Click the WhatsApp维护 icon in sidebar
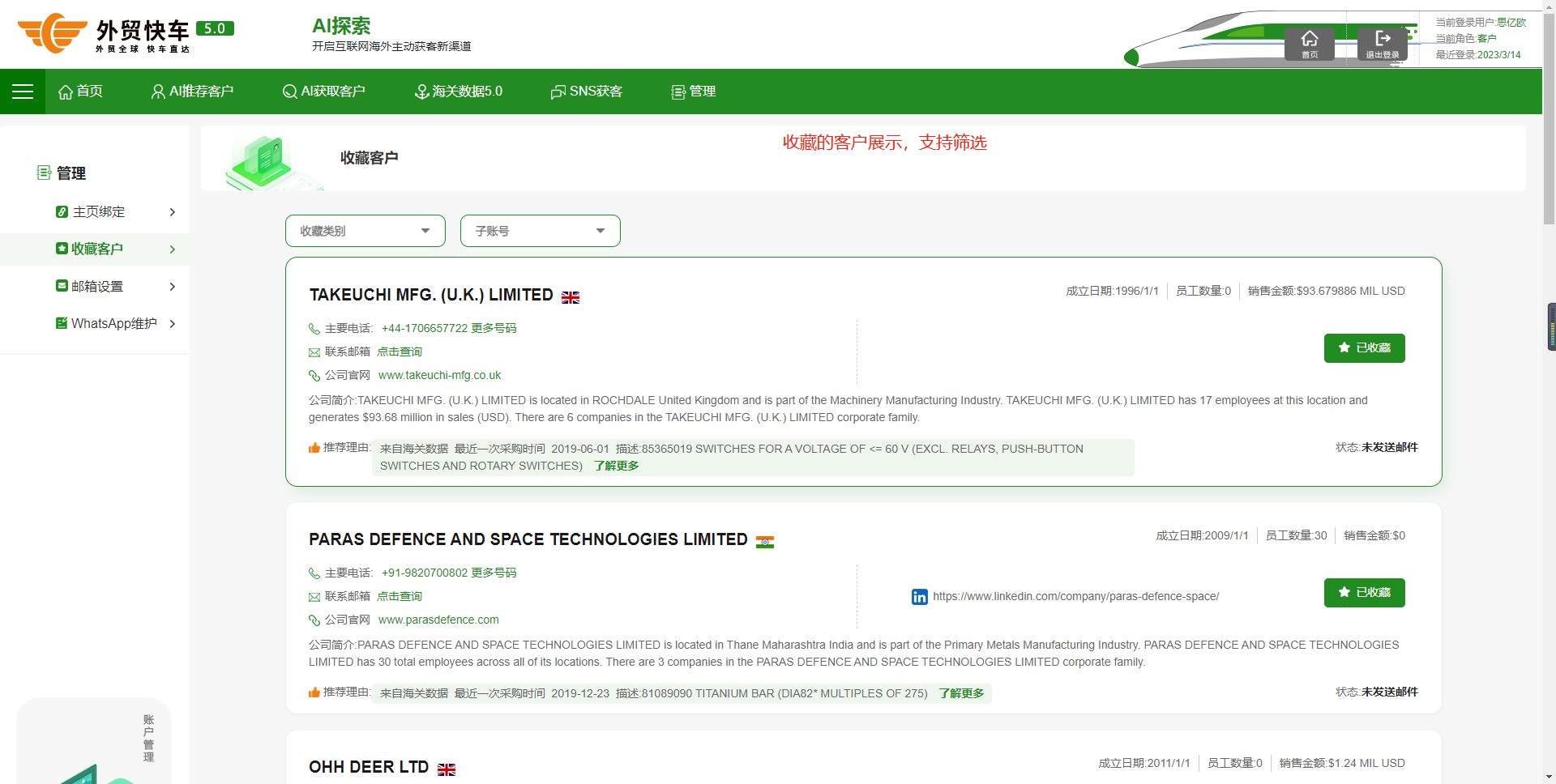This screenshot has height=784, width=1556. tap(62, 323)
